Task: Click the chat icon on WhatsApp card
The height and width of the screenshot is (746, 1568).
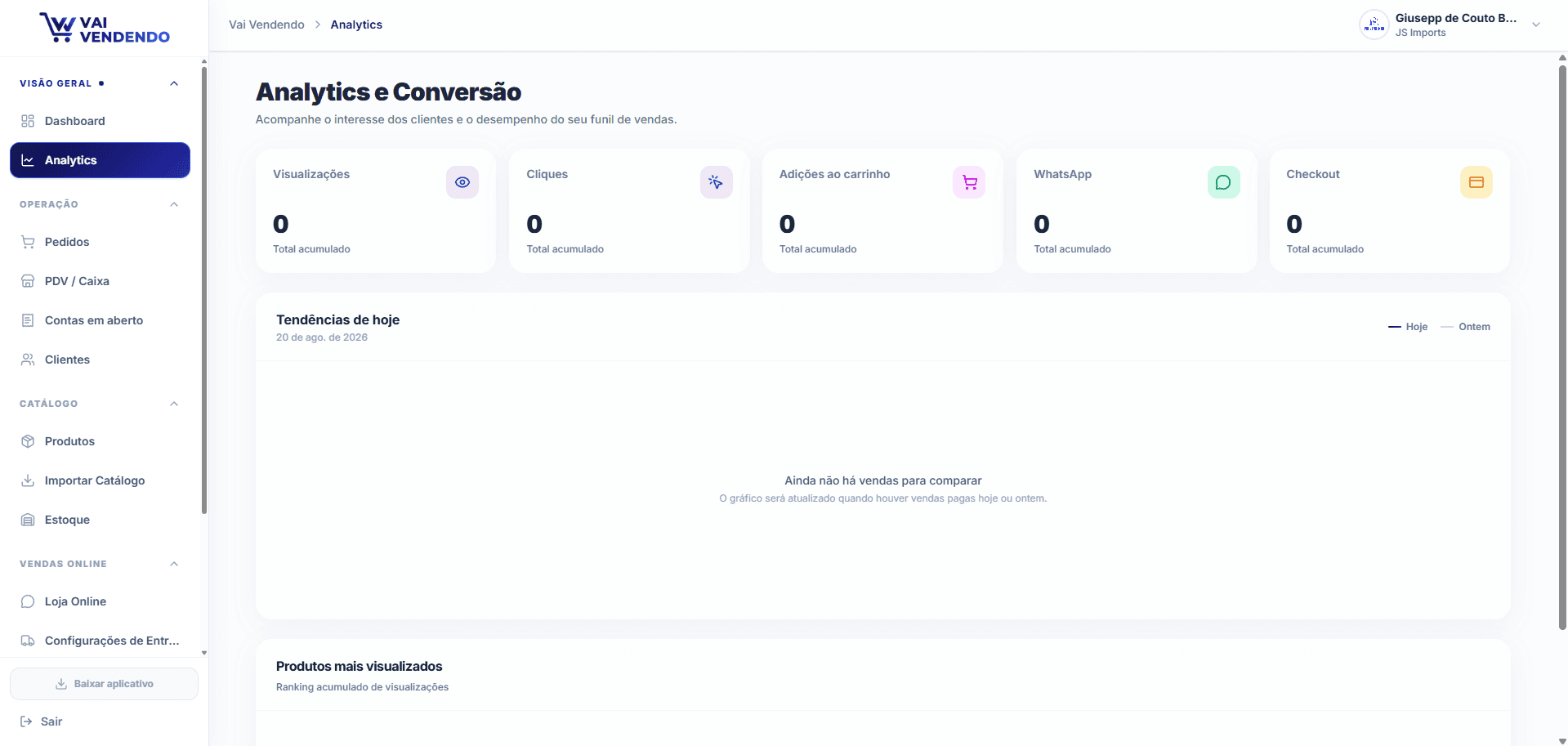Action: pyautogui.click(x=1224, y=182)
